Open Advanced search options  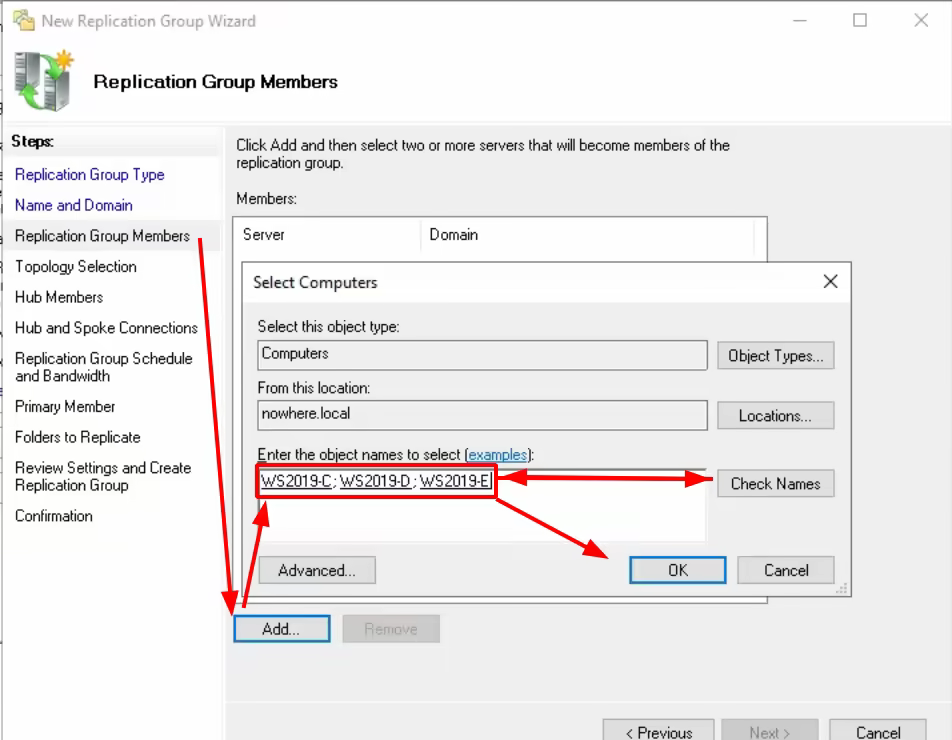317,570
